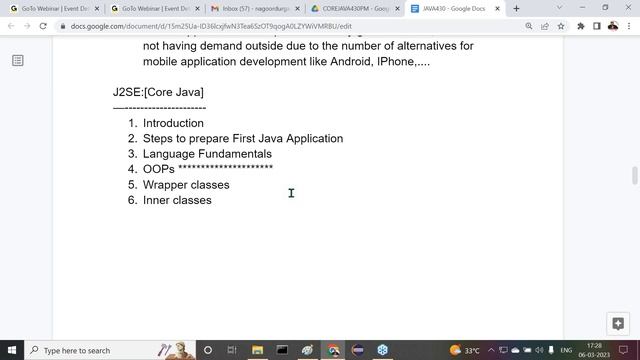Show hidden system tray icons

tap(491, 350)
